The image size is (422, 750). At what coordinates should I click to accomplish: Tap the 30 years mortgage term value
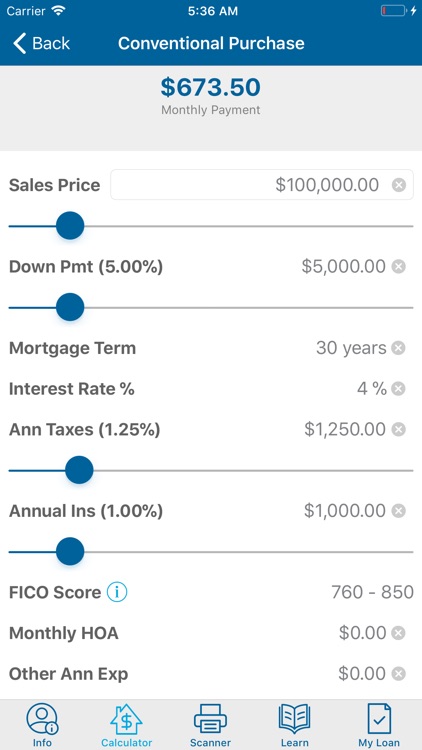351,348
